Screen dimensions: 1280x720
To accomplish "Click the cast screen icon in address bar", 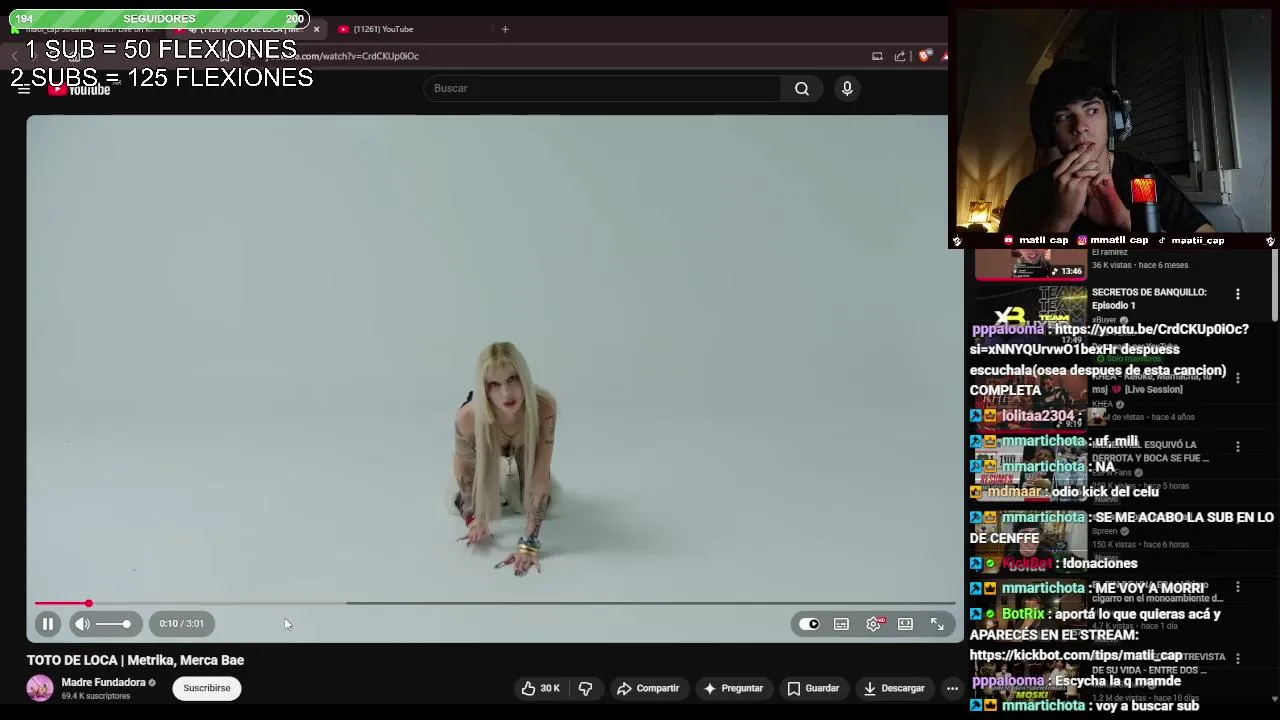I will pyautogui.click(x=877, y=56).
